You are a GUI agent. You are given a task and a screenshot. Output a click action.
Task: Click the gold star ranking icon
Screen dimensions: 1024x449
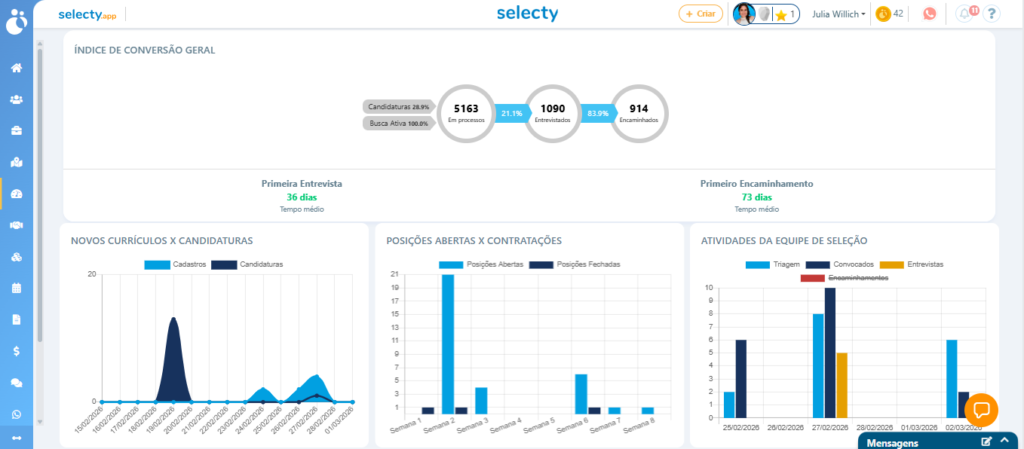[x=780, y=14]
